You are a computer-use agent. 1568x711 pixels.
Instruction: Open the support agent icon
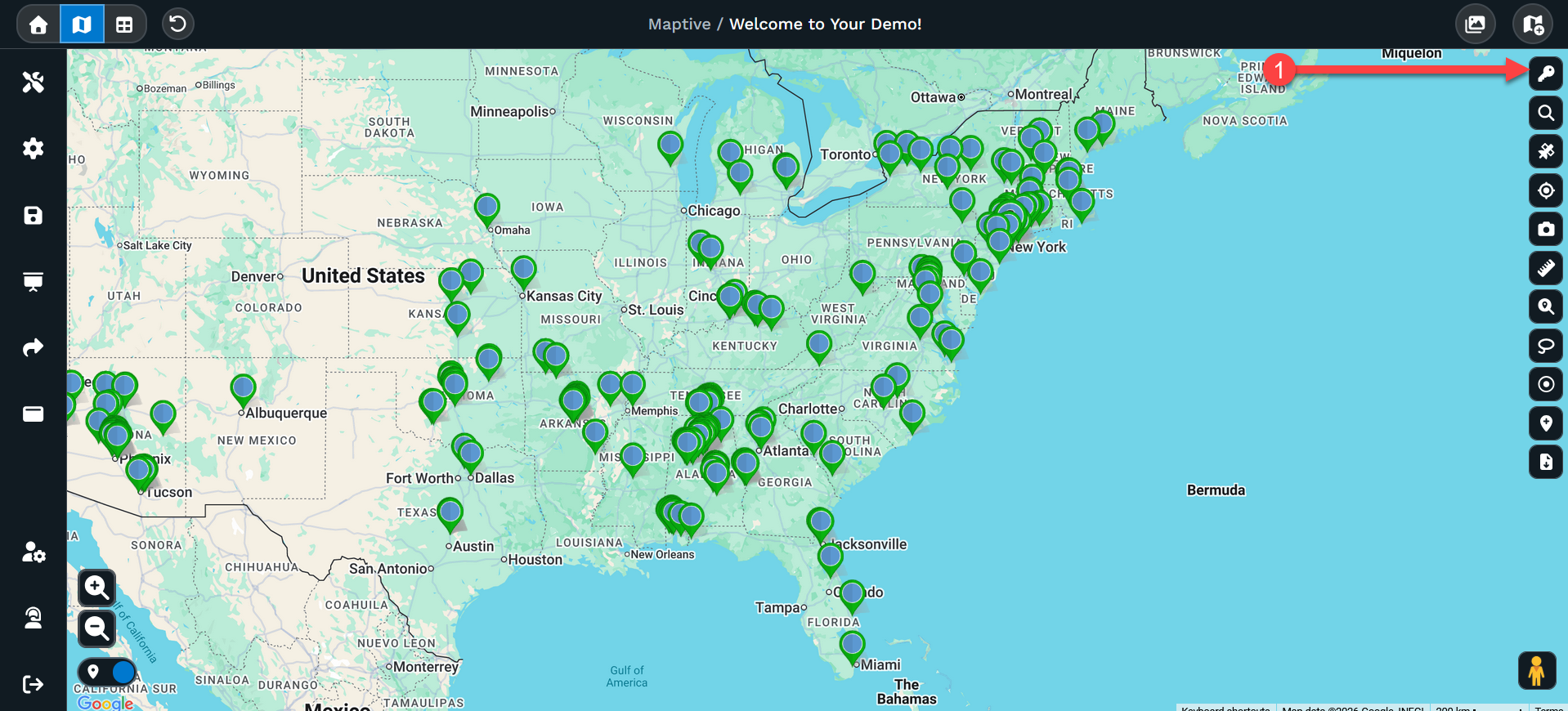click(33, 618)
